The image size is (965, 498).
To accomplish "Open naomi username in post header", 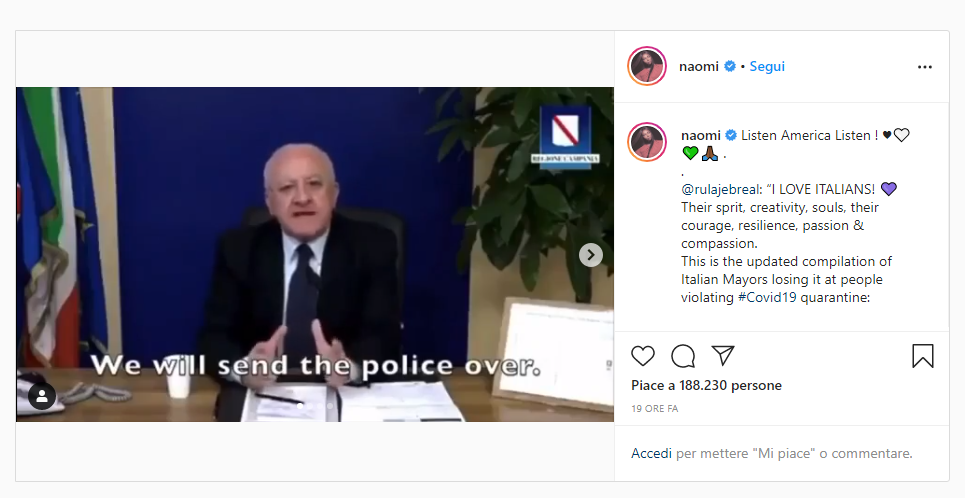I will click(699, 66).
